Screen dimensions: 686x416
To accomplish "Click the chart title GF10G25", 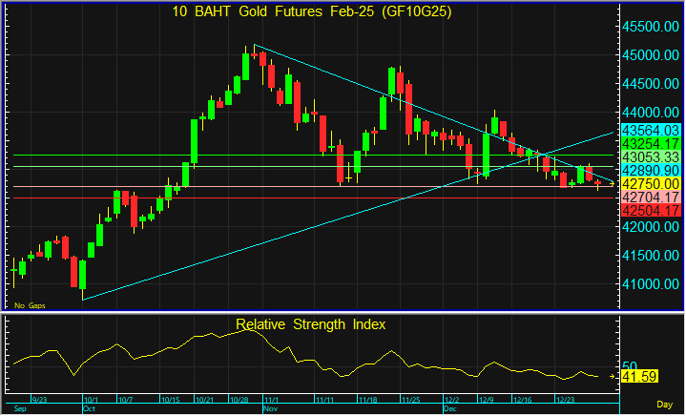I will [312, 11].
